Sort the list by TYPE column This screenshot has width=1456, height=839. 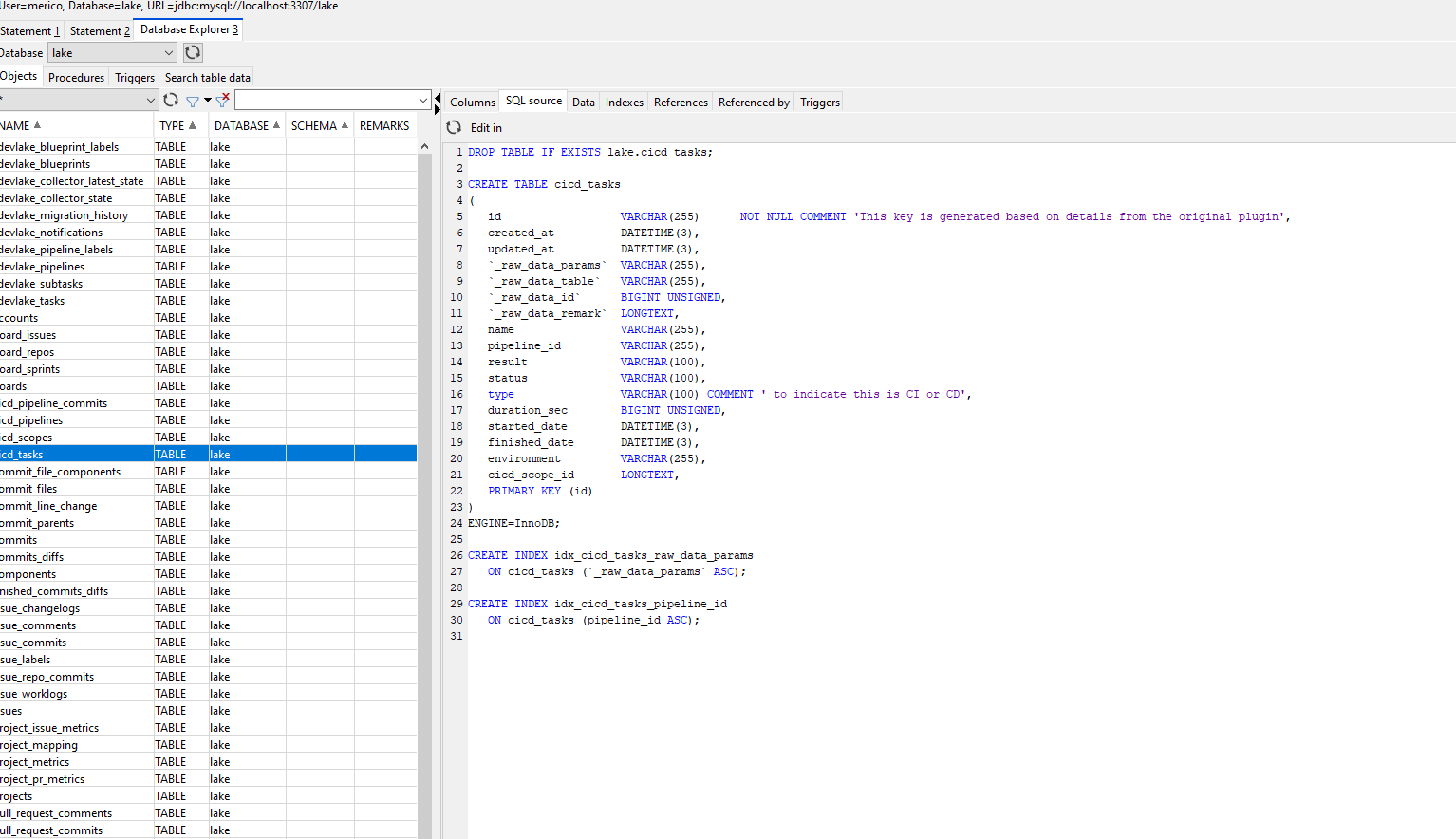(x=180, y=125)
